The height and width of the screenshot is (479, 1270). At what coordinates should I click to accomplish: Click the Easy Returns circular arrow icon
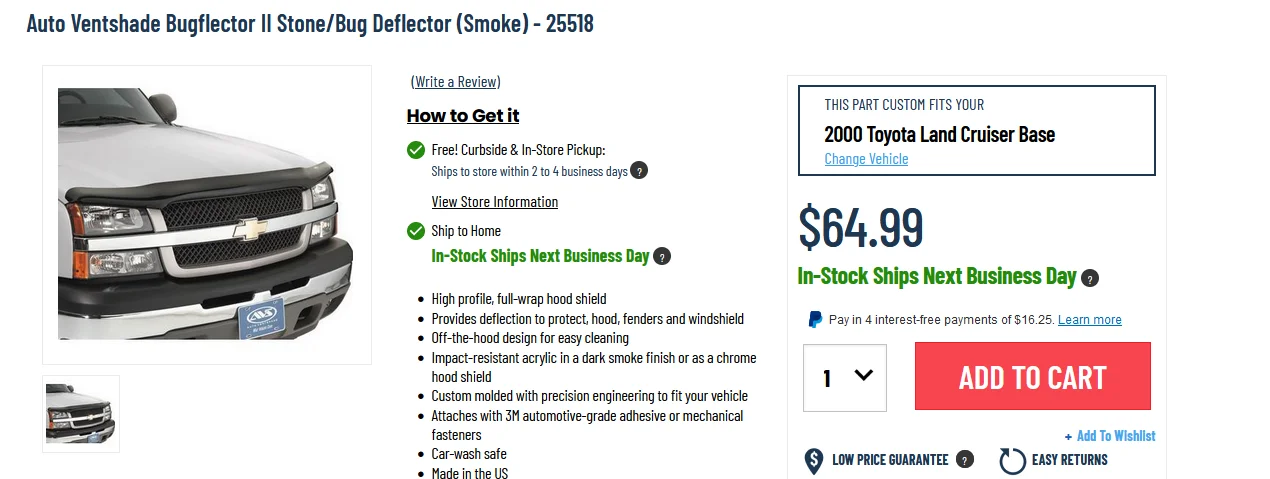pyautogui.click(x=1012, y=461)
